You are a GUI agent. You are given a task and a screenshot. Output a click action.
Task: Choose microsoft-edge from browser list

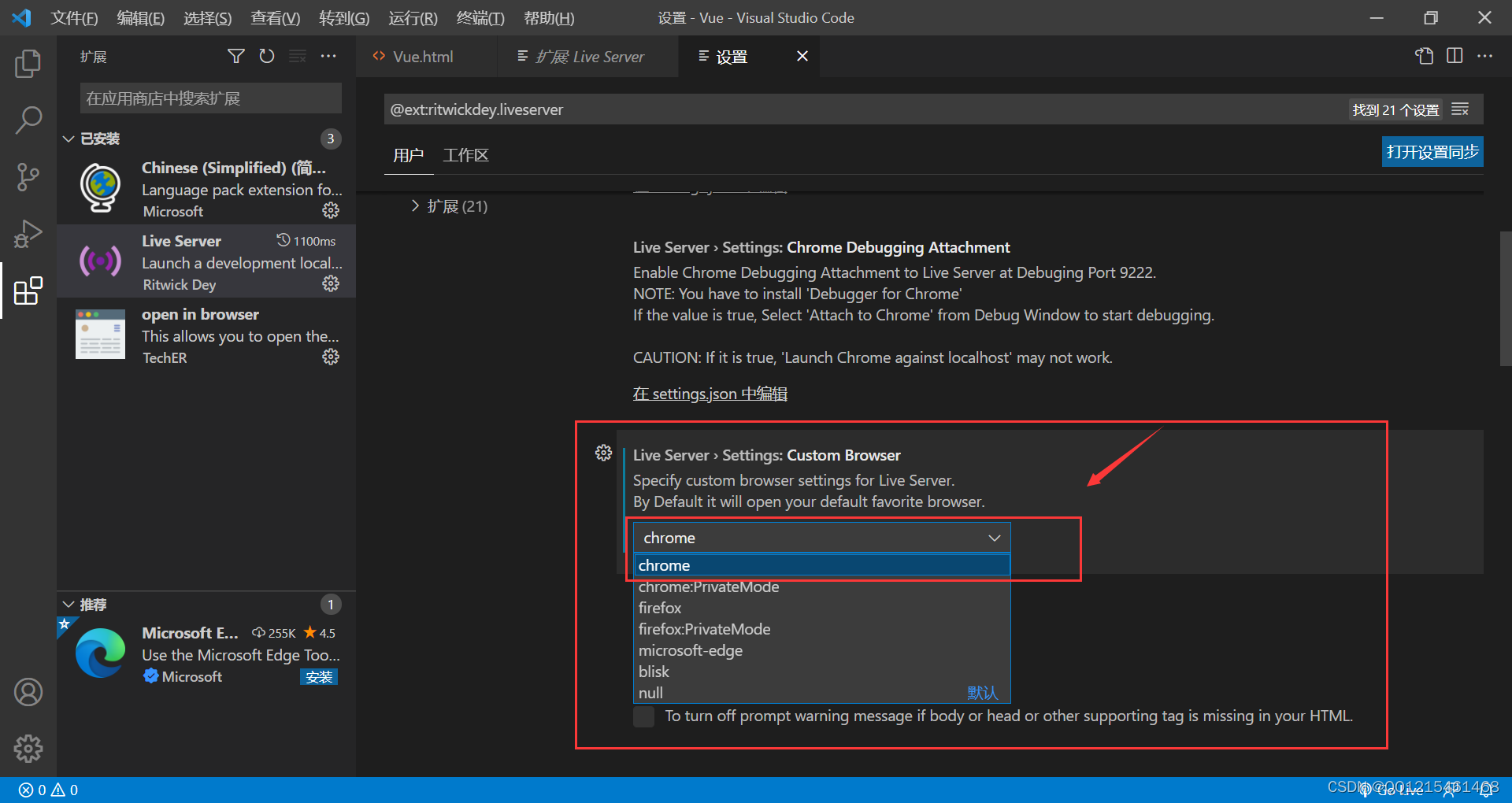point(821,650)
